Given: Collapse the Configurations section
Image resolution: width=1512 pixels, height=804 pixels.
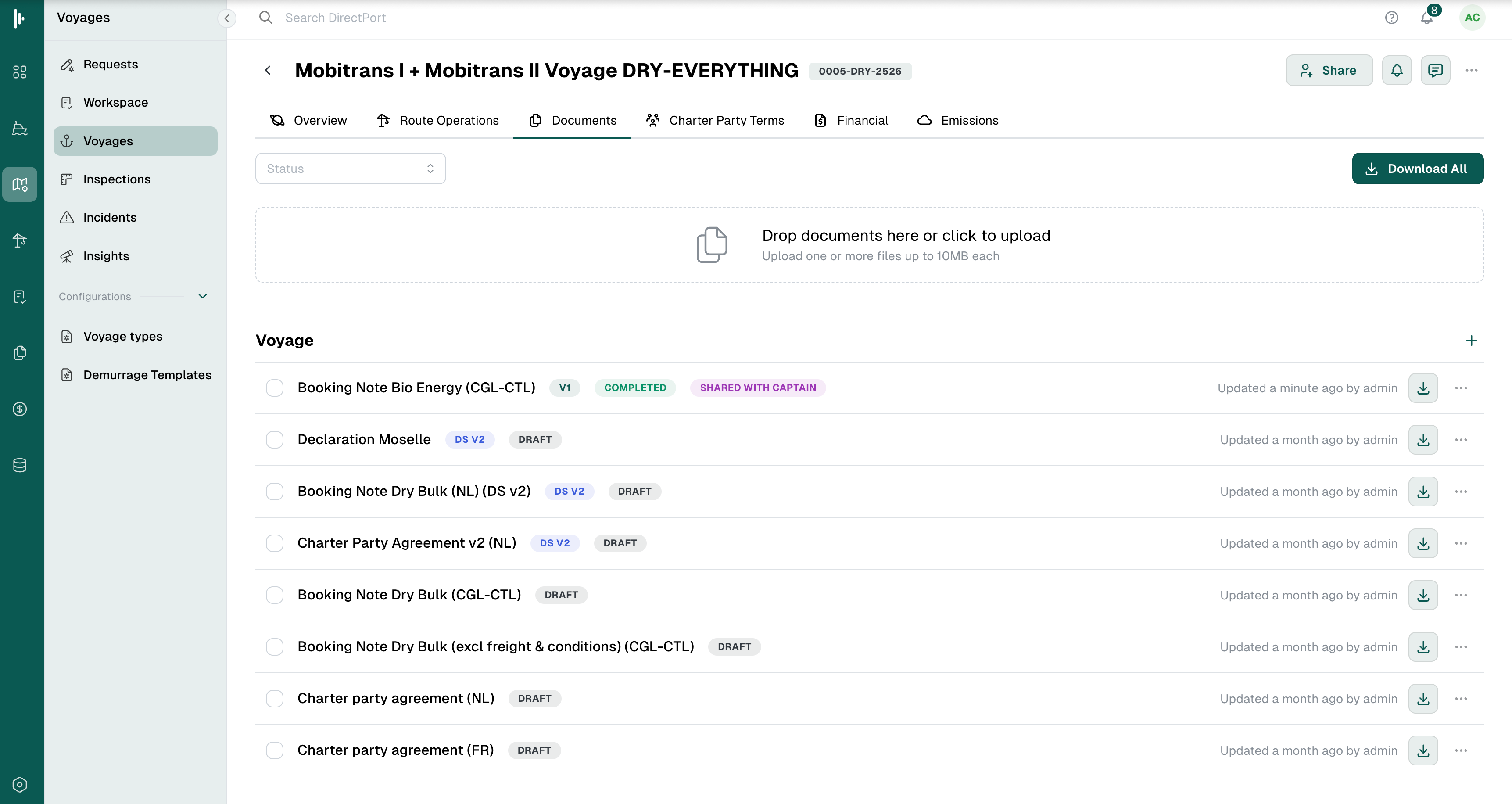Looking at the screenshot, I should click(x=203, y=297).
